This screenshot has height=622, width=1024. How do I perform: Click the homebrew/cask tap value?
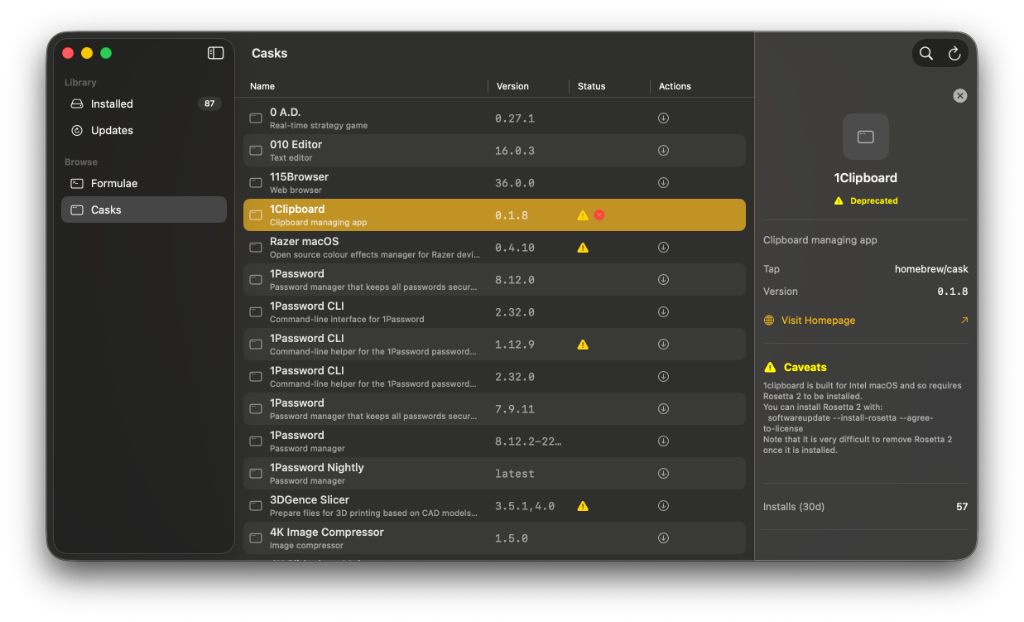(931, 269)
